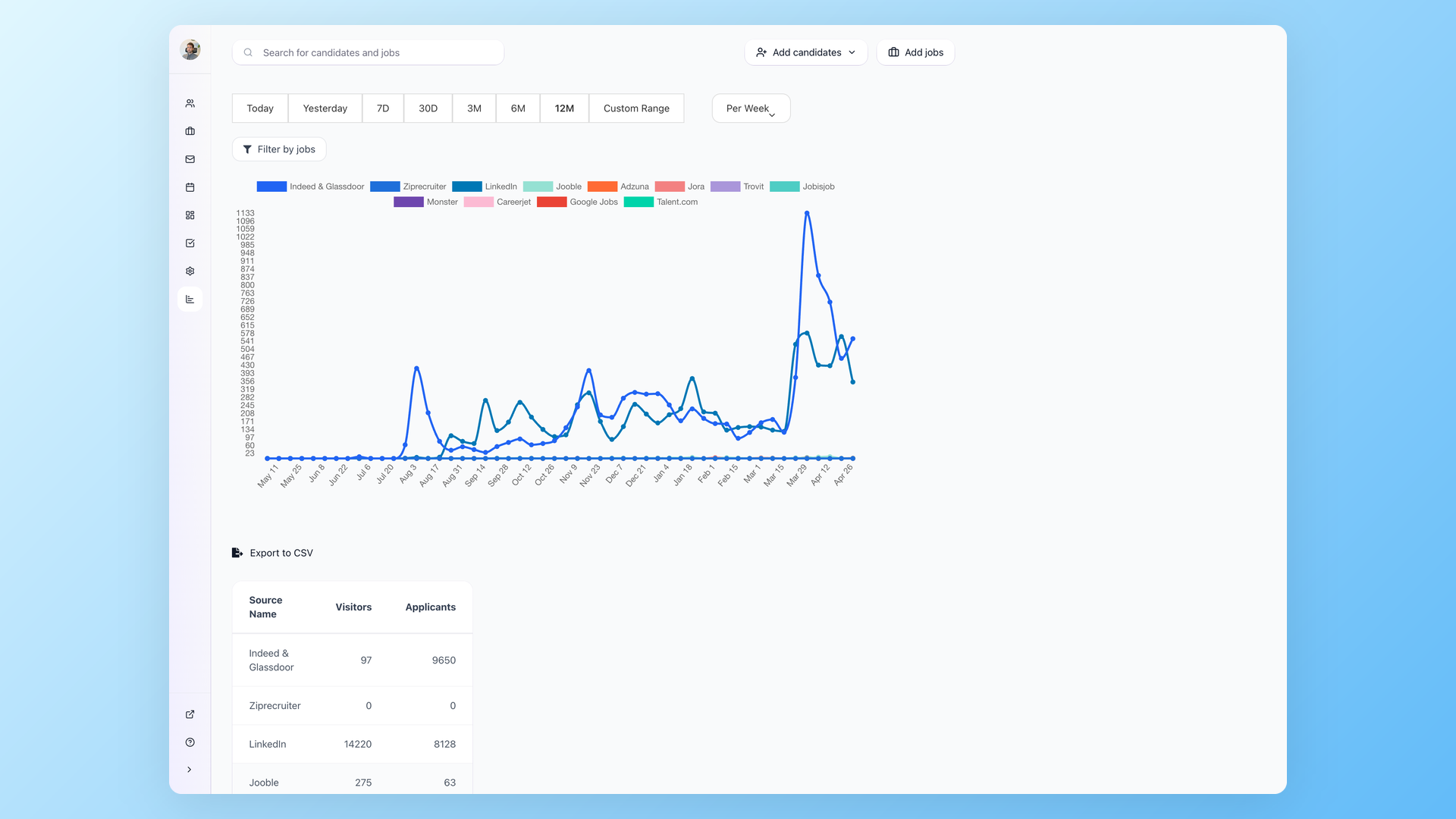
Task: Open the user profile avatar
Action: click(190, 50)
